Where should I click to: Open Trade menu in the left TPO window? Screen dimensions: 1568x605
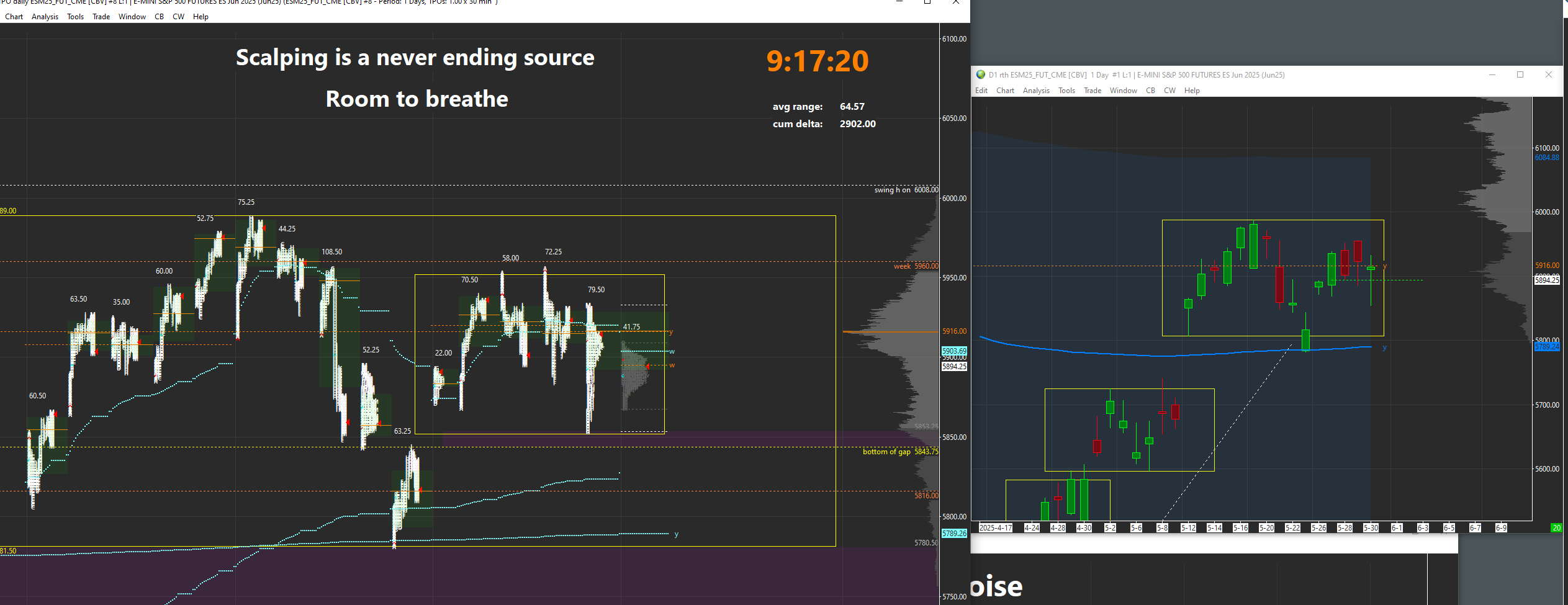tap(101, 17)
